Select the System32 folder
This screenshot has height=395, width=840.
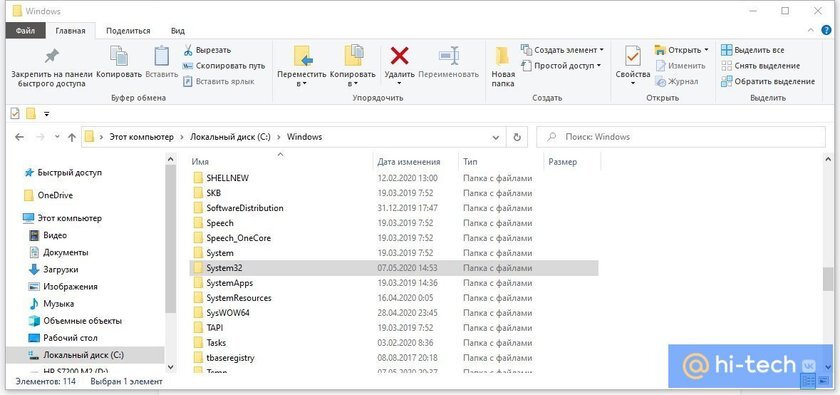coord(394,268)
